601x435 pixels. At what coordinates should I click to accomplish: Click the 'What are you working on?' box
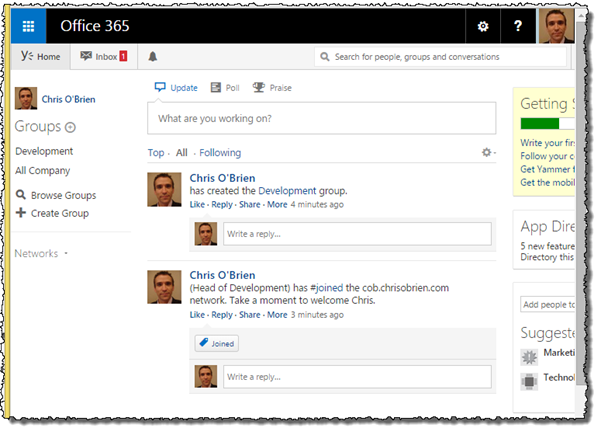click(x=322, y=118)
